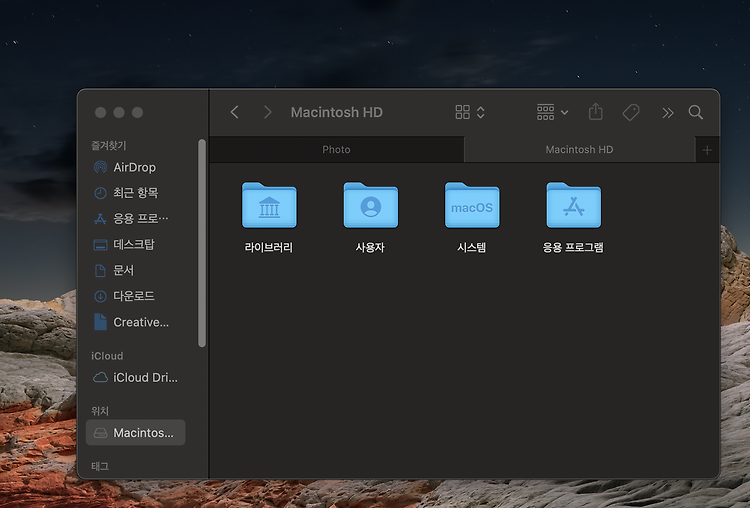Show more toolbar items double chevron
This screenshot has width=750, height=508.
coord(668,113)
